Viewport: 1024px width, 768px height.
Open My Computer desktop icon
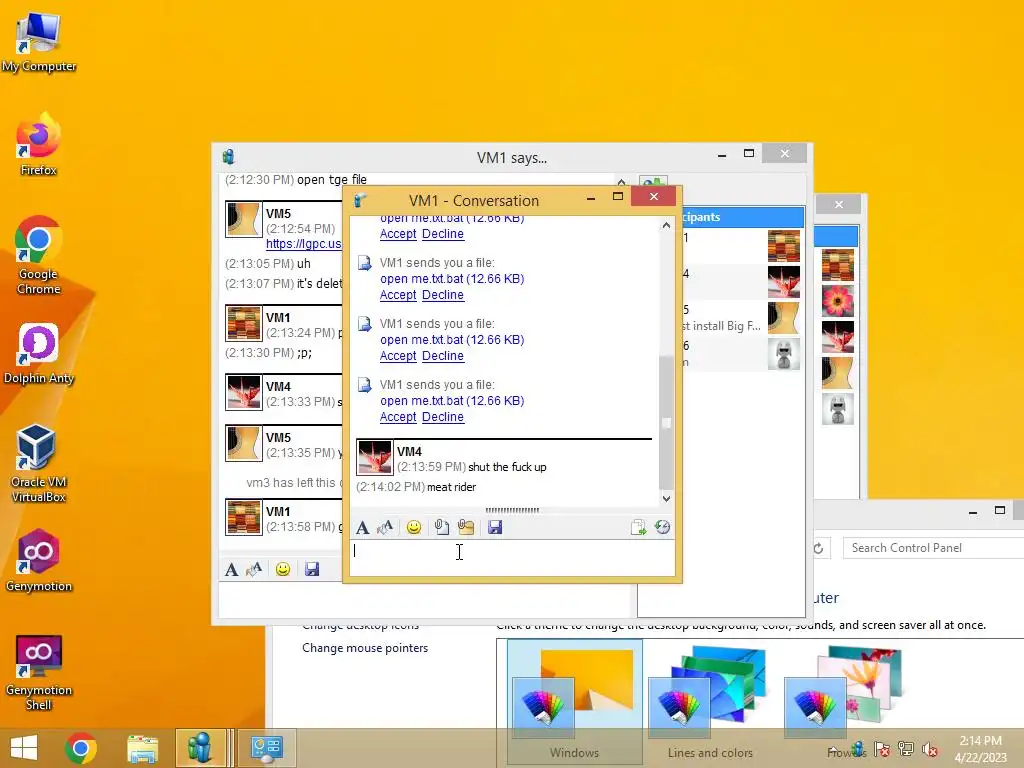(x=39, y=42)
